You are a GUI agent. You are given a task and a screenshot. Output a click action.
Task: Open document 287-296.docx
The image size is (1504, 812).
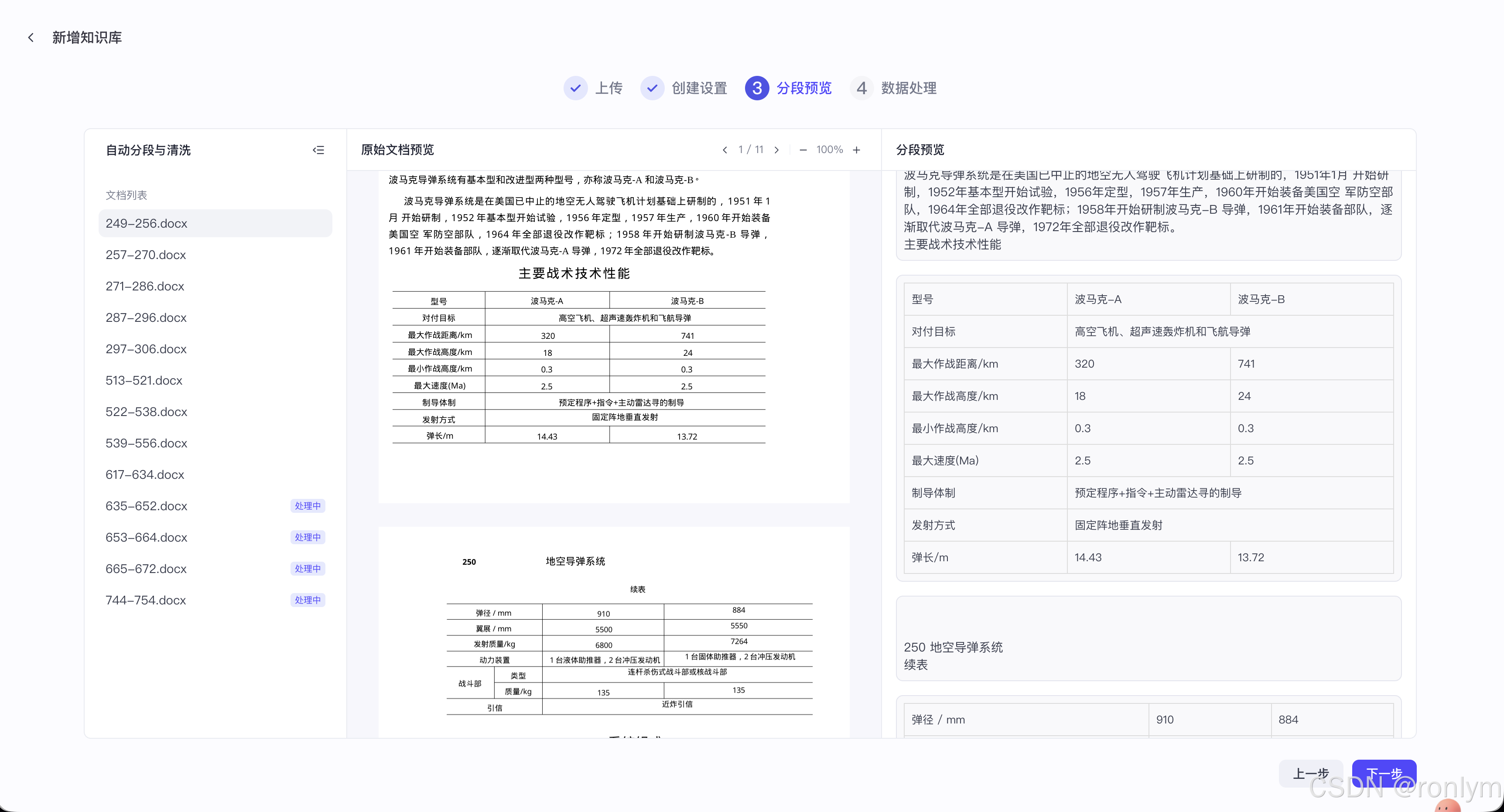point(215,318)
